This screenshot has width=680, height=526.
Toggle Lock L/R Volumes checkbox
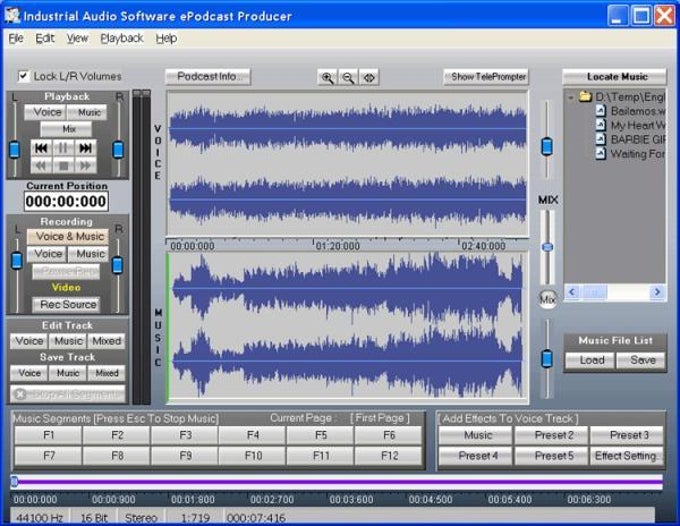[x=23, y=76]
